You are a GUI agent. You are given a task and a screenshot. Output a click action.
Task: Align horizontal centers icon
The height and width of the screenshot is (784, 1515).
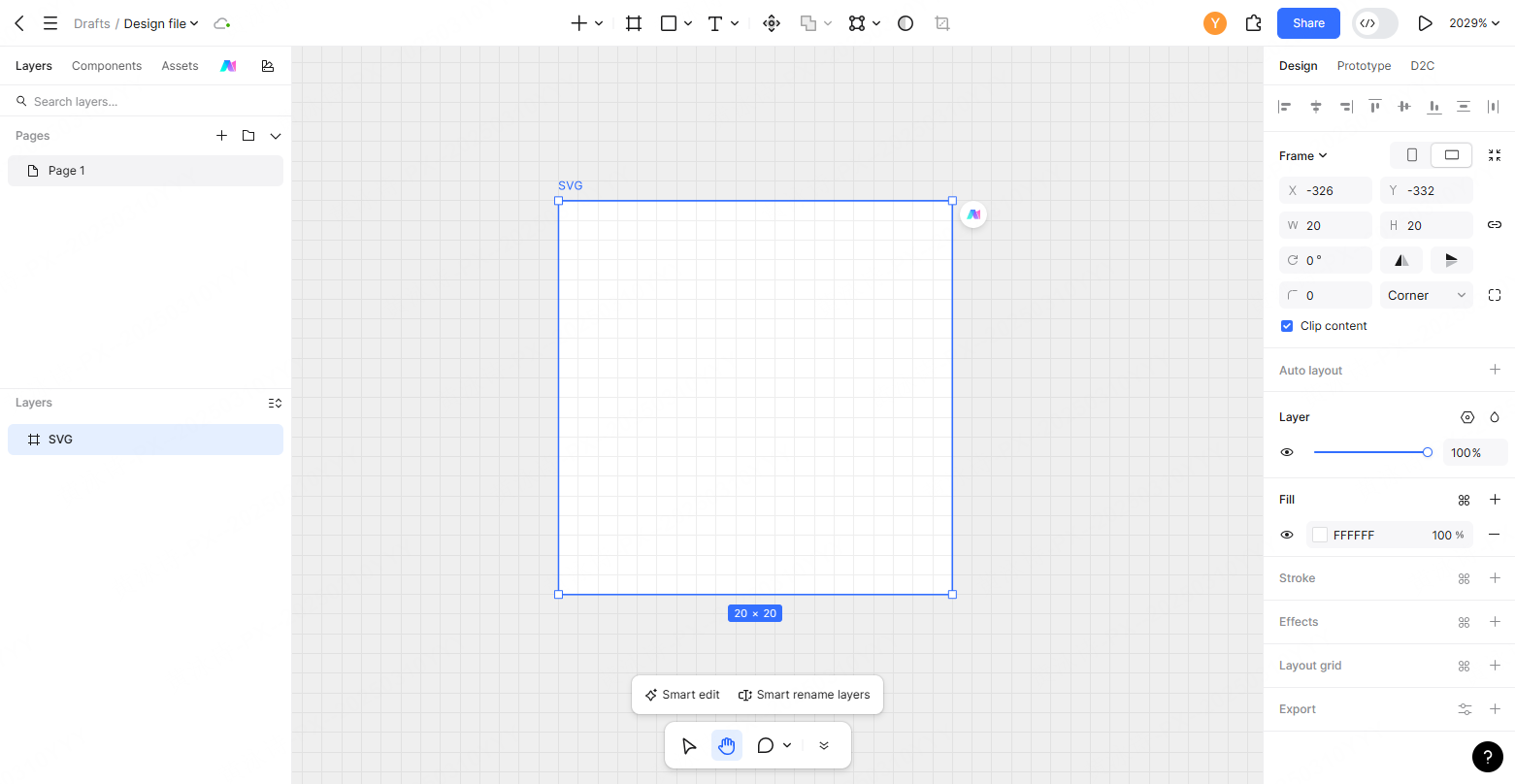[x=1316, y=107]
